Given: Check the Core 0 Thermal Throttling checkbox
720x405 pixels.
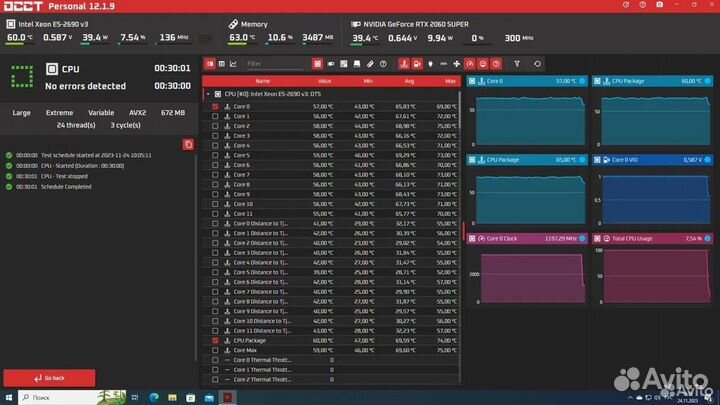Looking at the screenshot, I should click(215, 360).
